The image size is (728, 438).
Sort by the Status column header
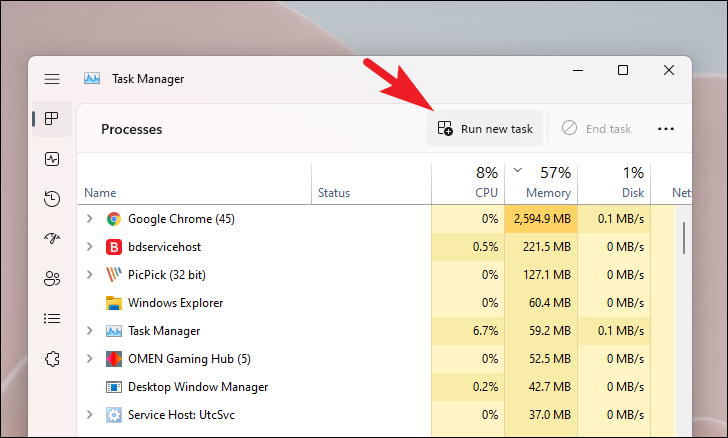(371, 184)
